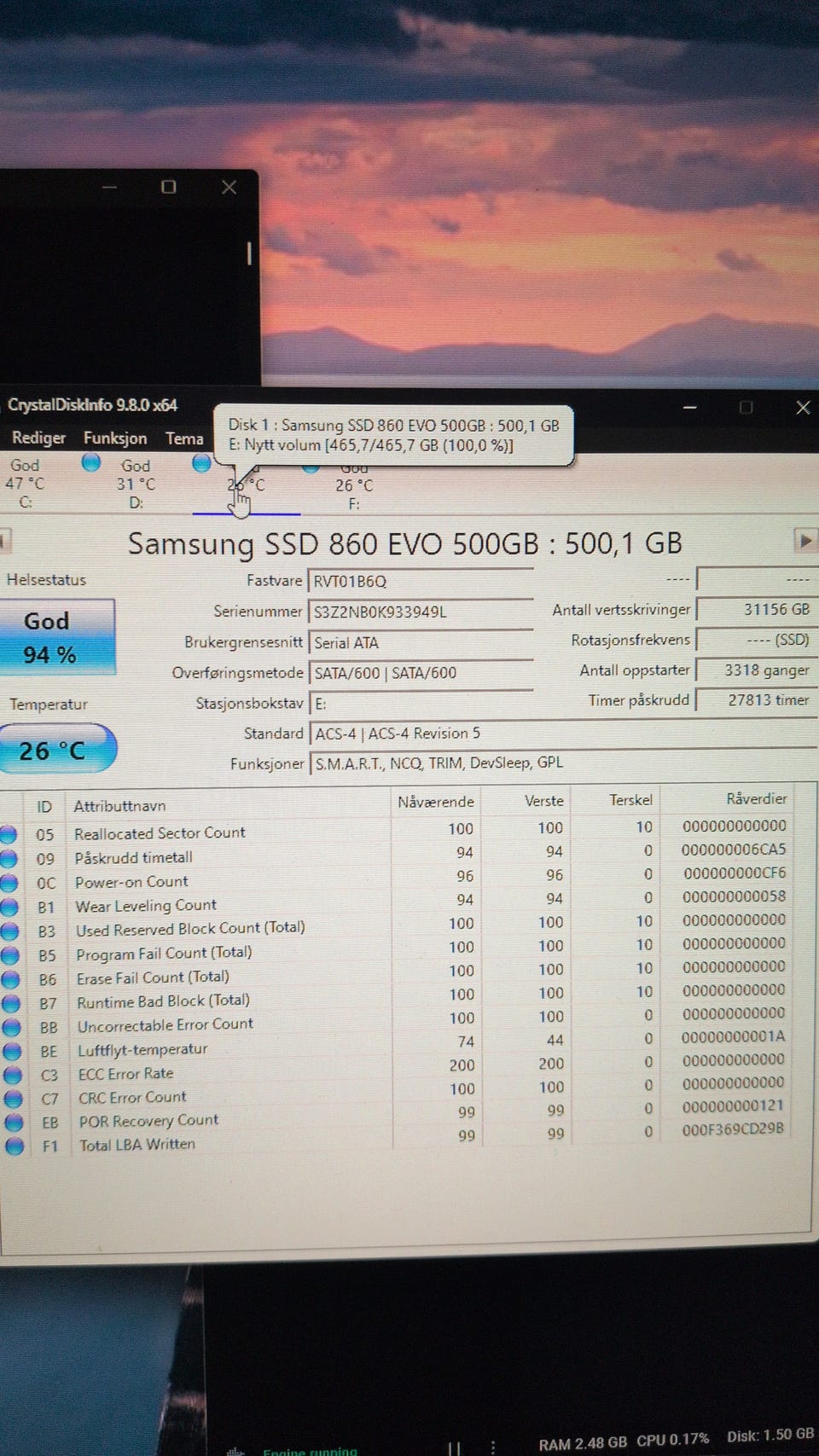Click the serial number field S3Z2NB0K933949L
The image size is (819, 1456).
point(421,612)
